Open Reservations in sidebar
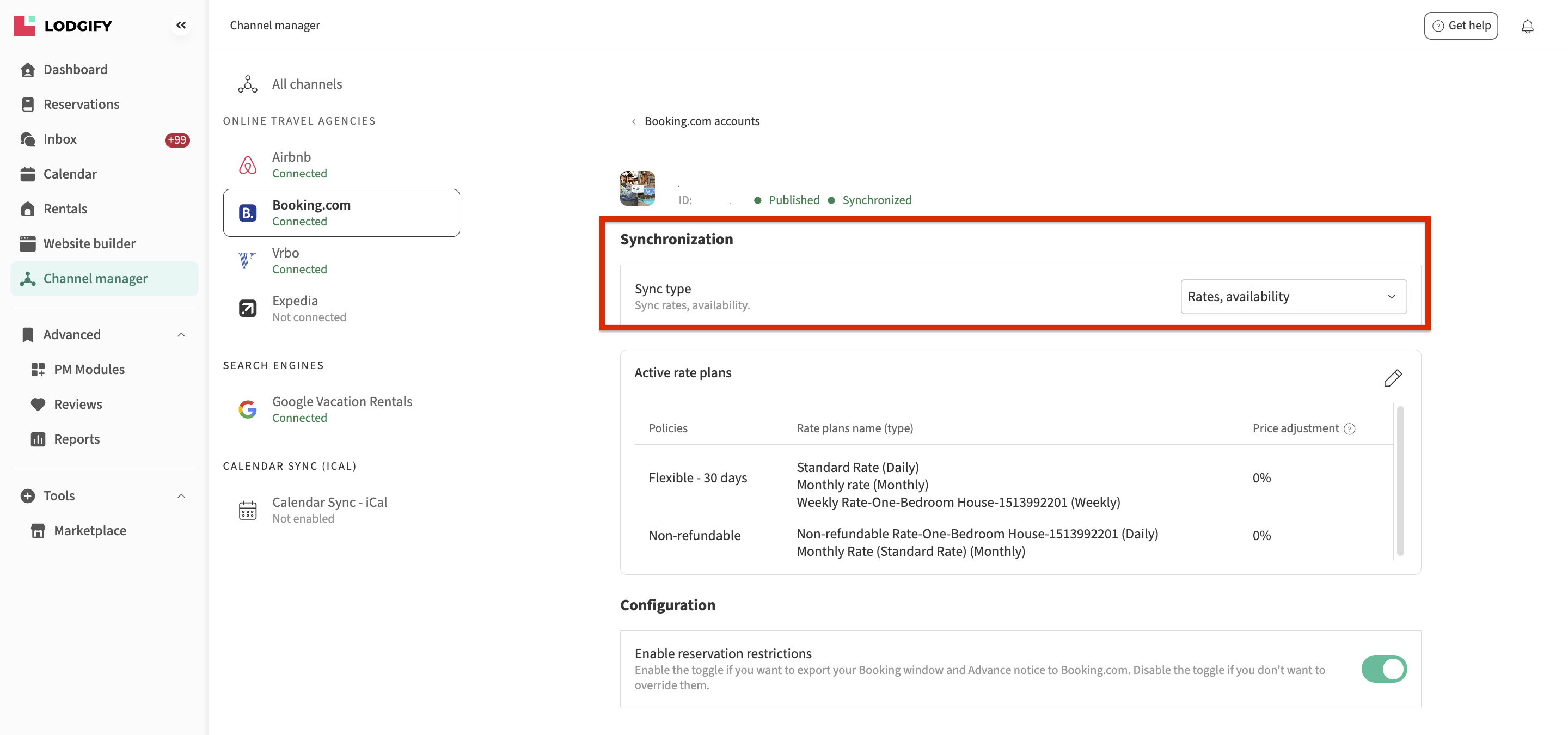 pos(81,104)
